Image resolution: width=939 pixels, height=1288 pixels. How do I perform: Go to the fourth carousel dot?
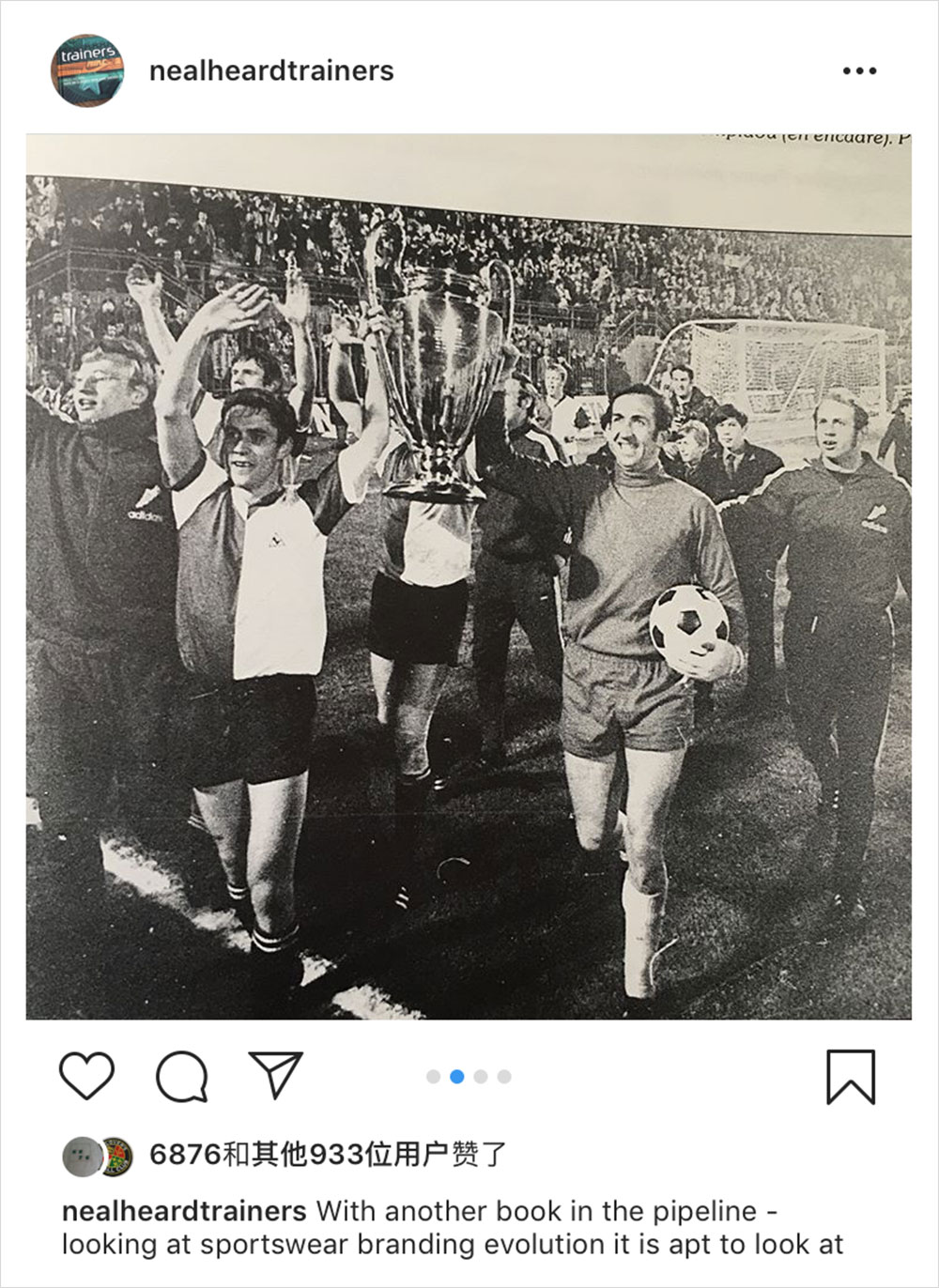coord(504,1077)
